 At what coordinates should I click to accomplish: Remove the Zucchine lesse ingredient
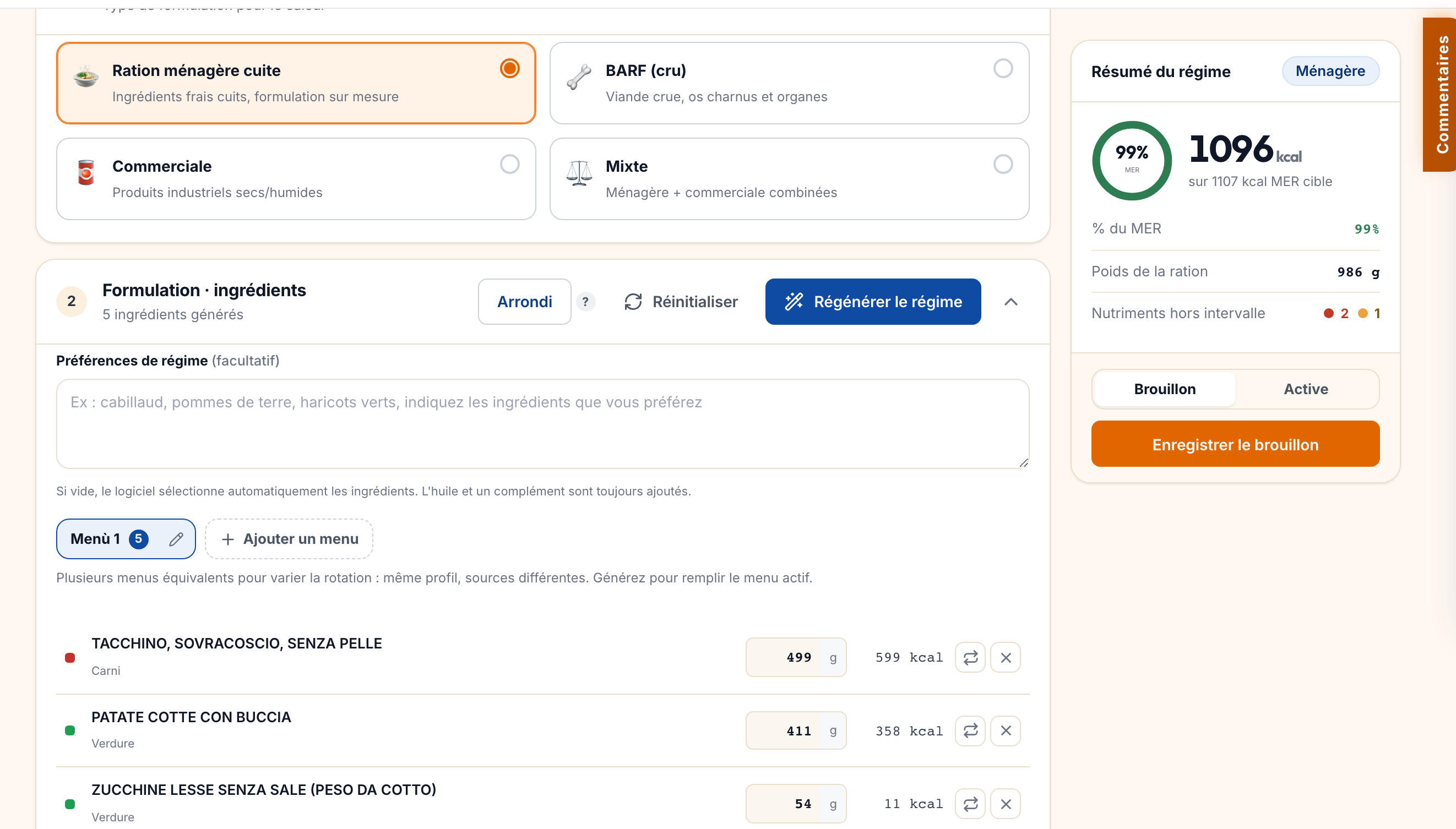[x=1005, y=804]
